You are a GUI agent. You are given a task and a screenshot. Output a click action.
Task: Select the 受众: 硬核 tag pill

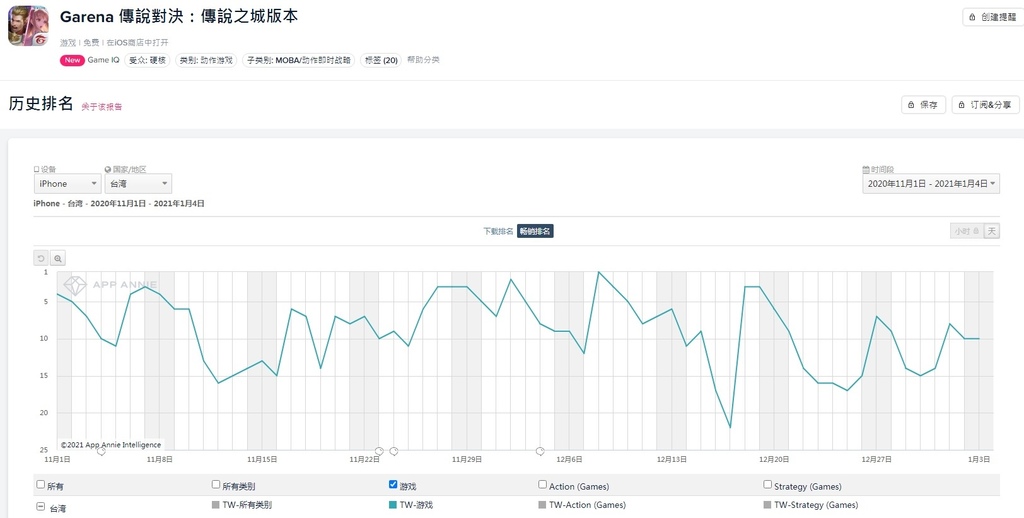click(x=147, y=60)
